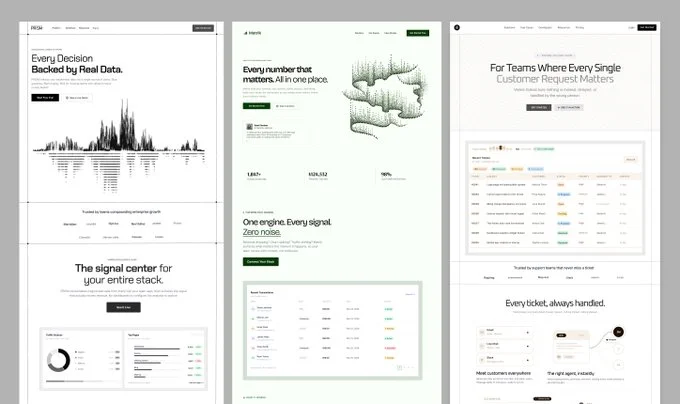Click the outlined button at the top right of the tickets card

point(631,160)
